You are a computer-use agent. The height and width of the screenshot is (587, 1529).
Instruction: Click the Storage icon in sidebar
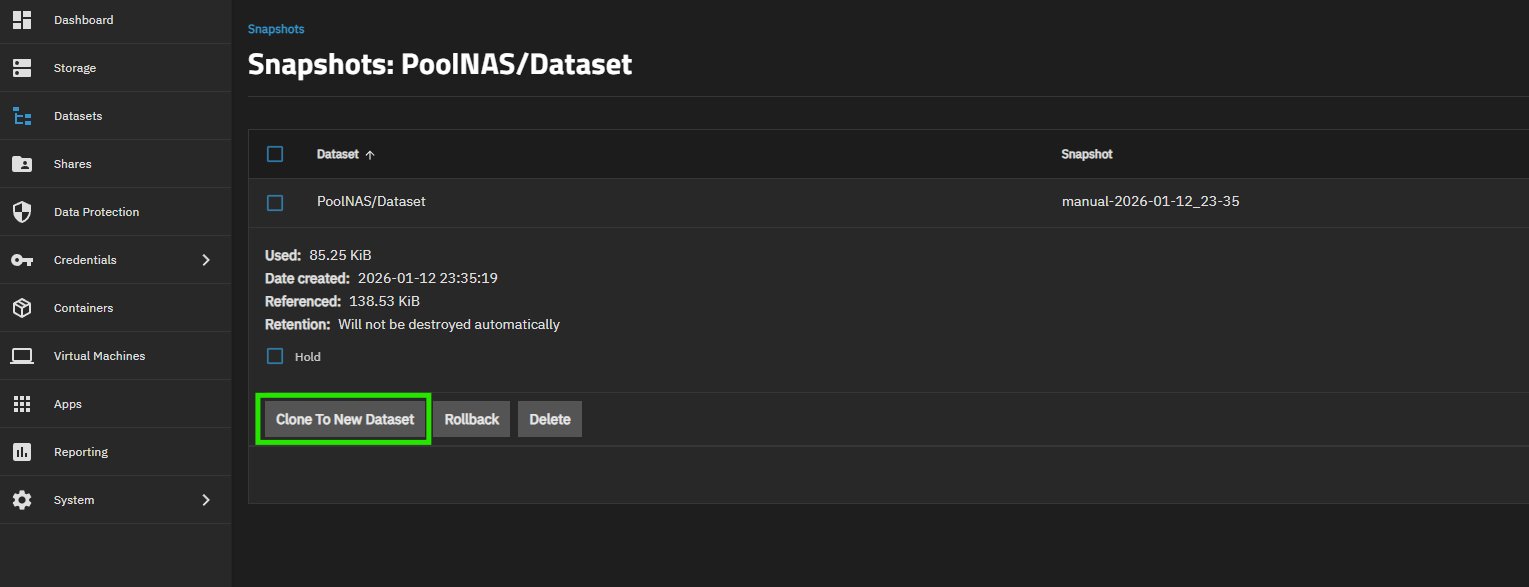(22, 68)
